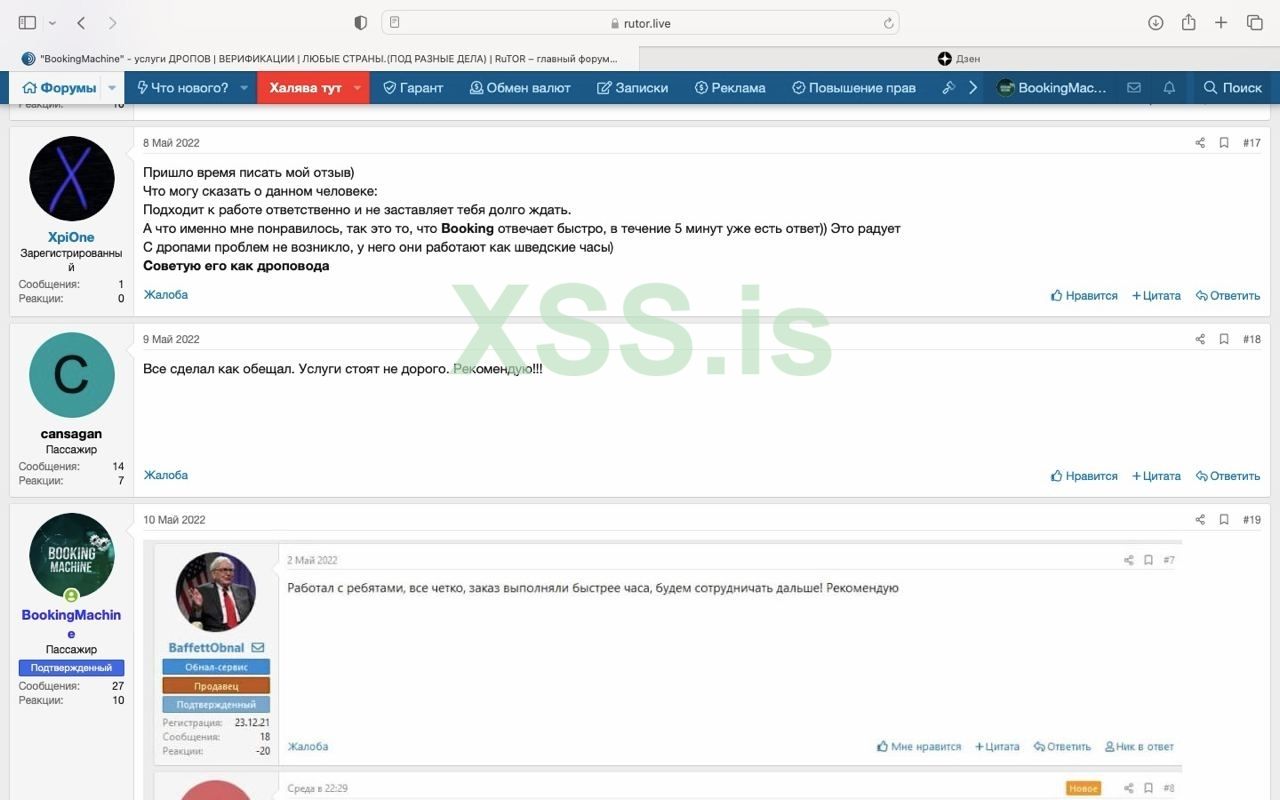Image resolution: width=1280 pixels, height=800 pixels.
Task: Share post #18
Action: pyautogui.click(x=1200, y=339)
